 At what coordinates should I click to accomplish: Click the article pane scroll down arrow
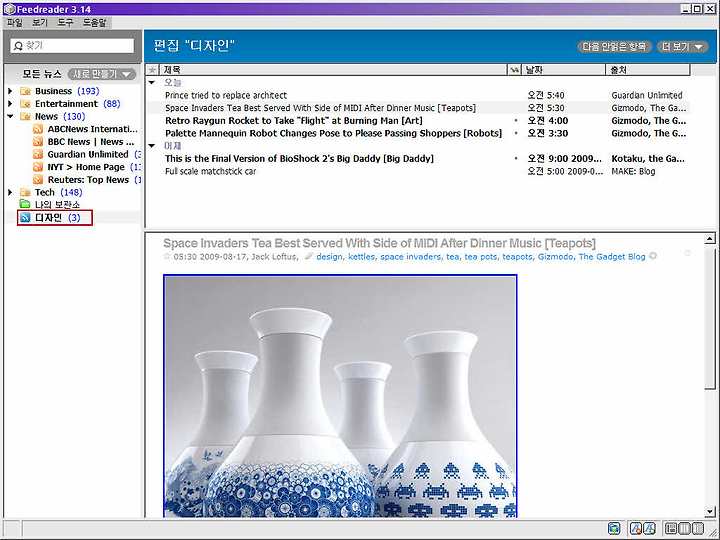(709, 511)
